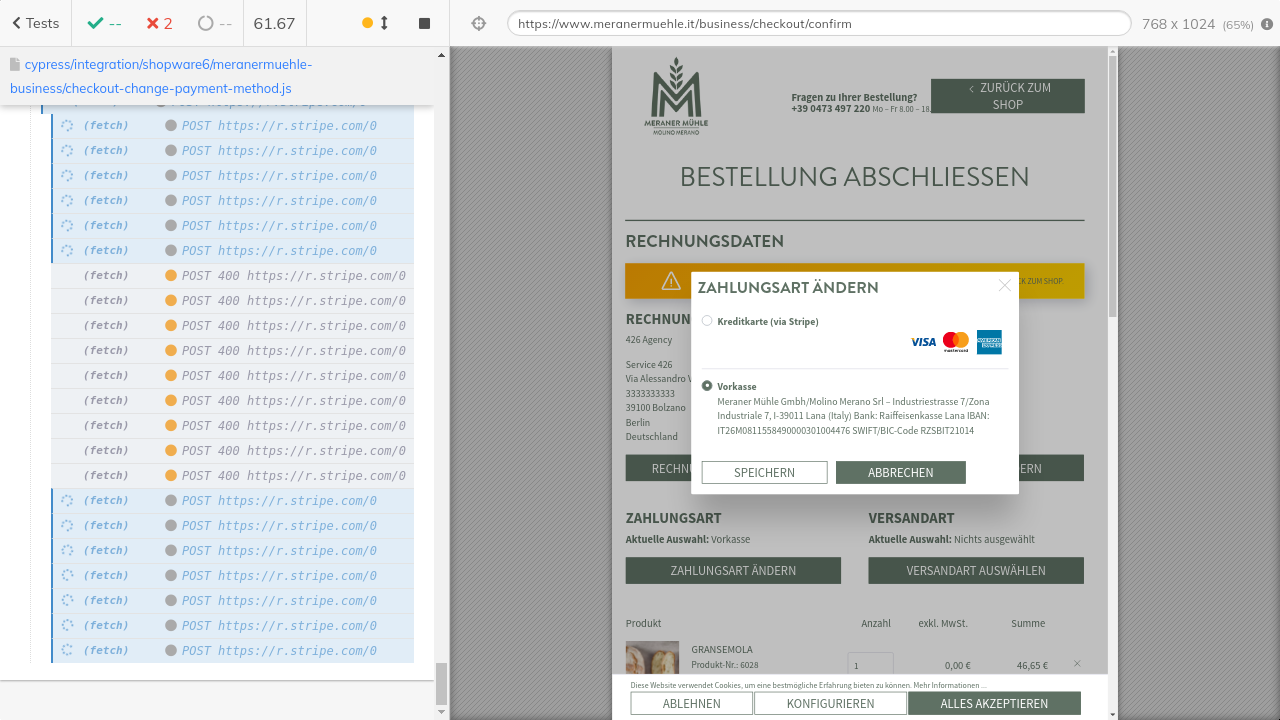1280x720 pixels.
Task: Click the stop test run icon
Action: pyautogui.click(x=424, y=23)
